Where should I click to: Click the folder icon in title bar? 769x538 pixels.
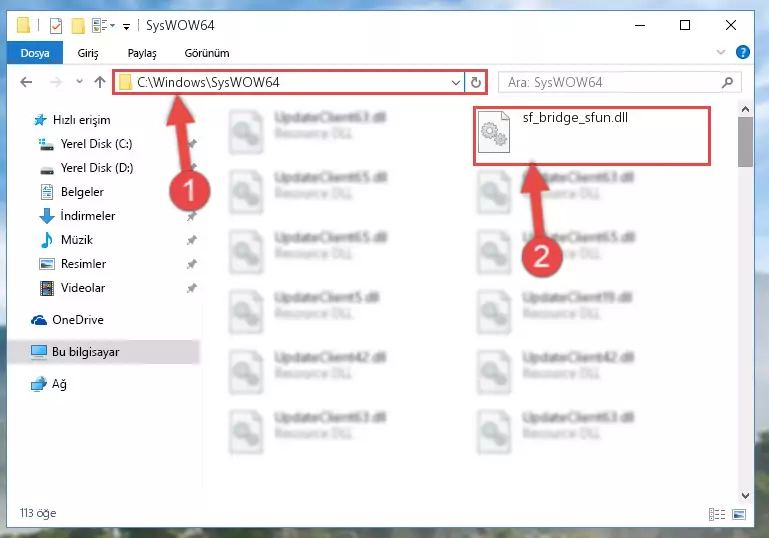(x=24, y=25)
